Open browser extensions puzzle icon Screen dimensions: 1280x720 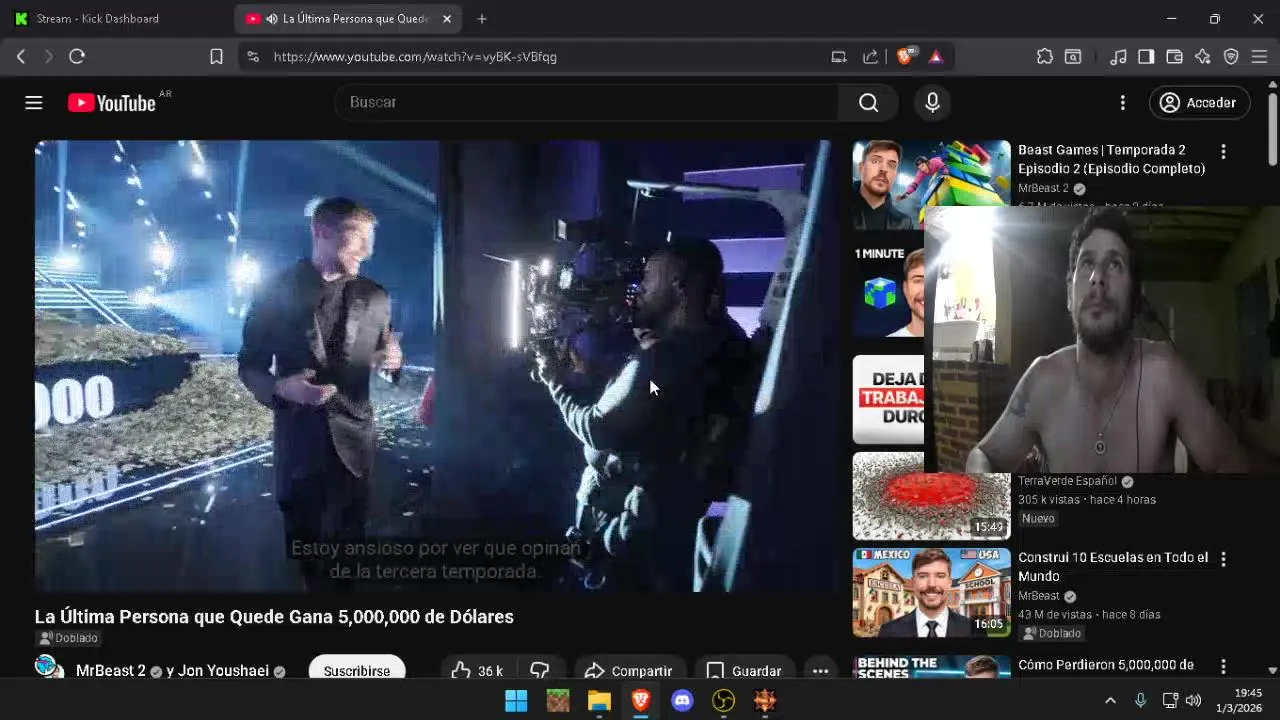click(x=1045, y=57)
